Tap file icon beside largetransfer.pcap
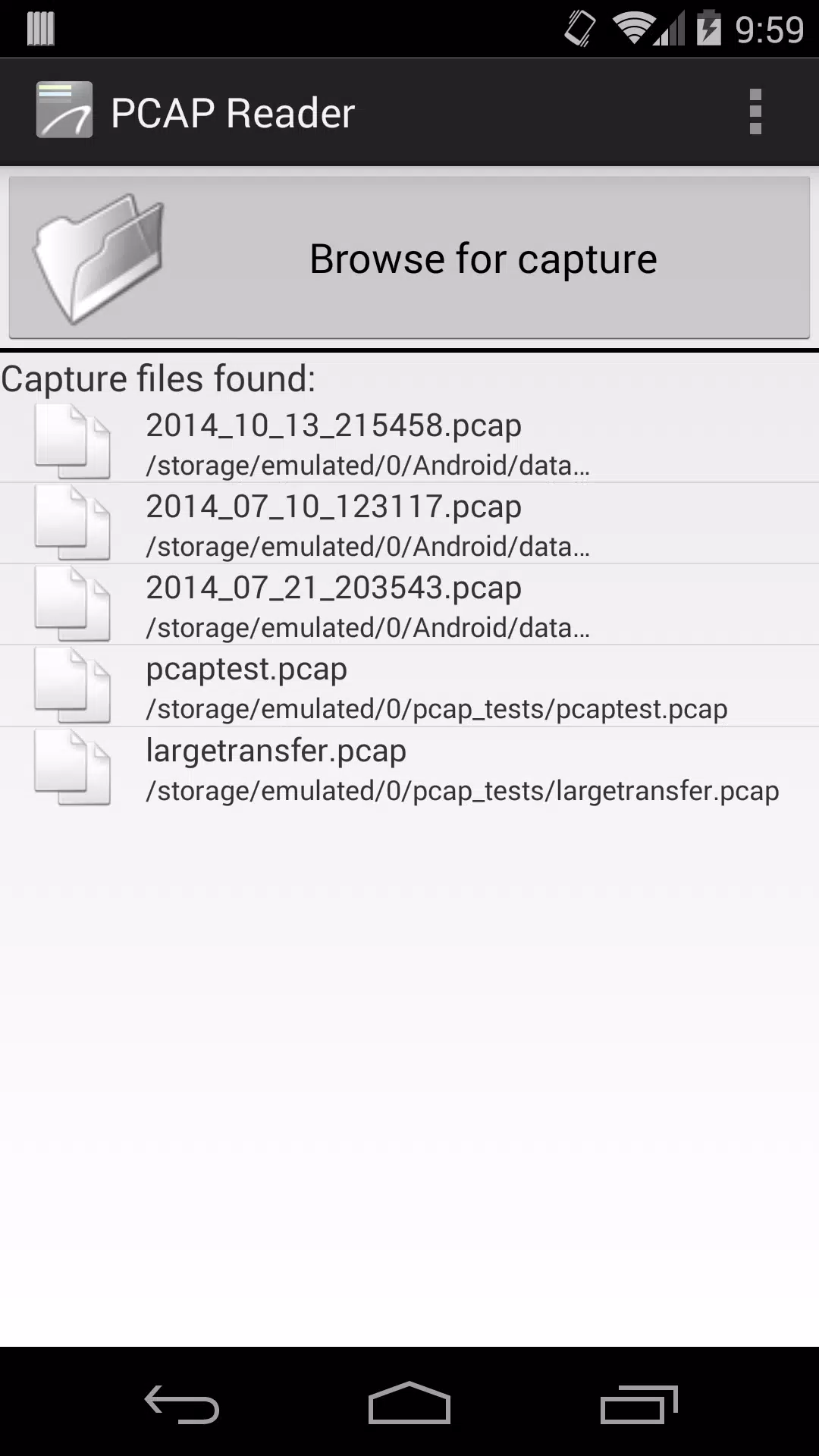The height and width of the screenshot is (1456, 819). click(72, 767)
